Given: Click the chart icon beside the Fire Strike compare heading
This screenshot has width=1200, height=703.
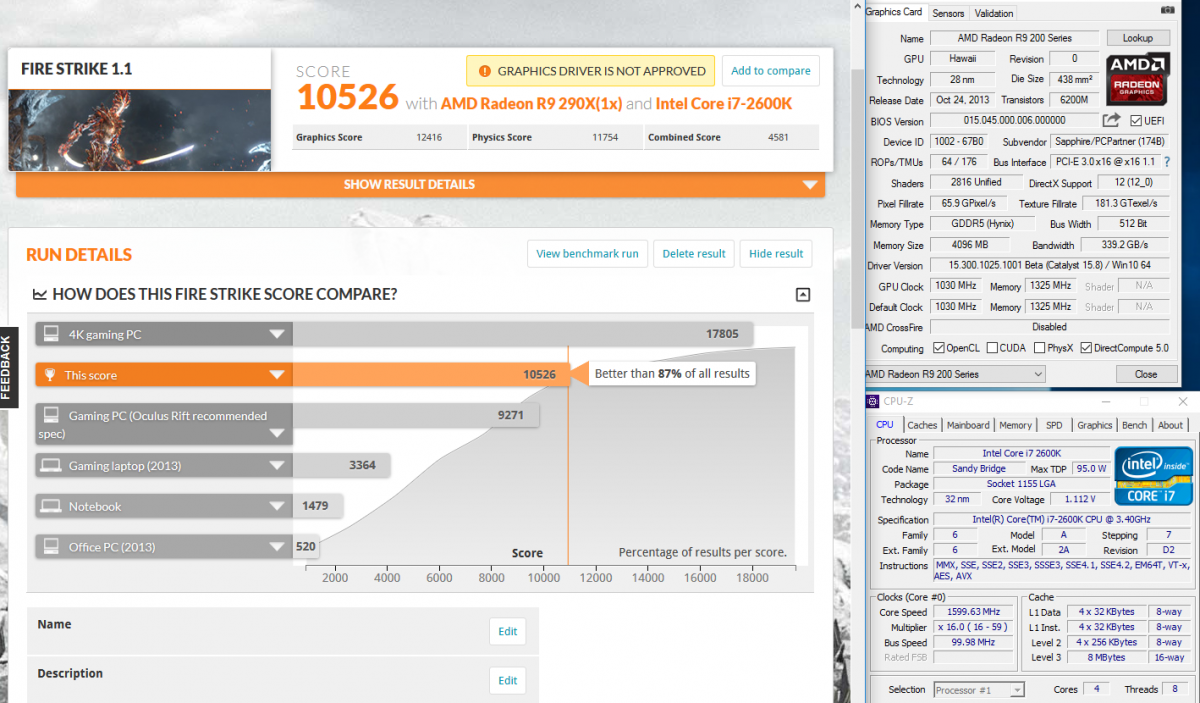Looking at the screenshot, I should (39, 294).
